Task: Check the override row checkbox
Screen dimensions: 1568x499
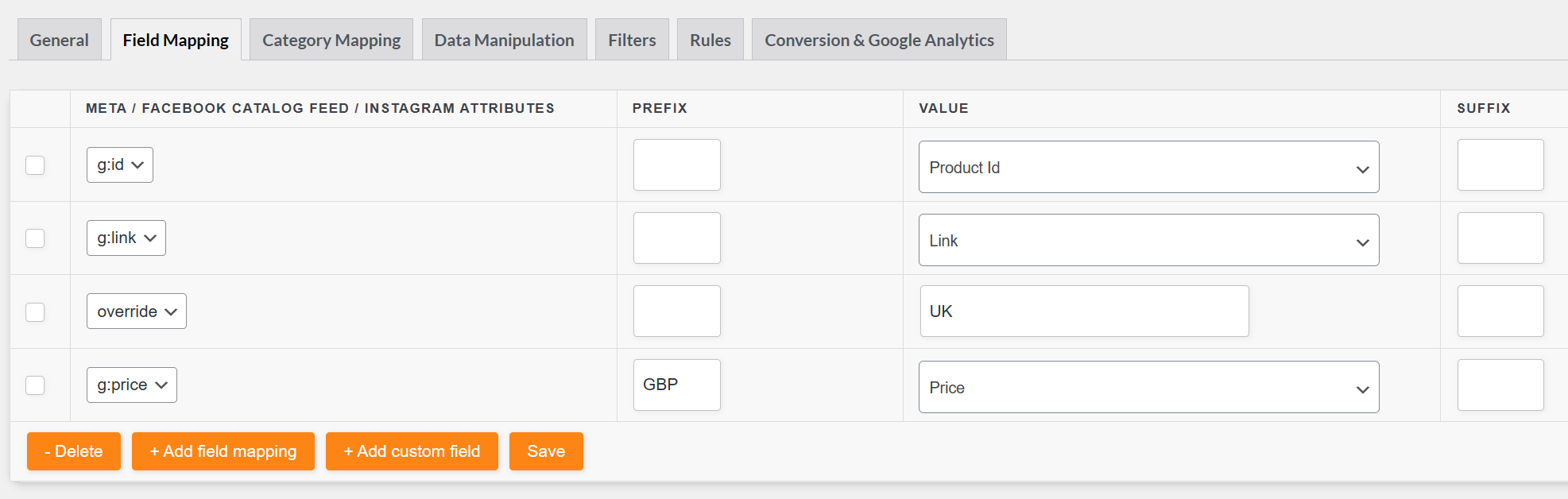Action: (35, 312)
